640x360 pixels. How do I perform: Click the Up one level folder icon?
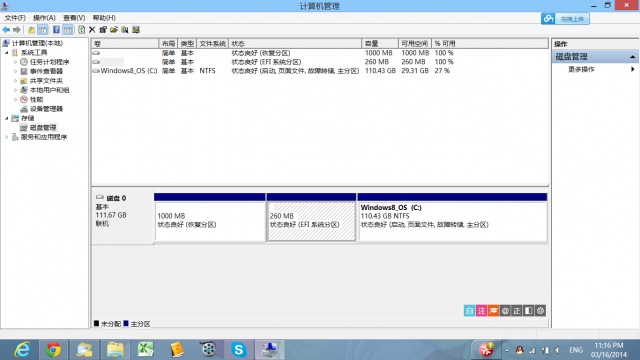[x=31, y=30]
